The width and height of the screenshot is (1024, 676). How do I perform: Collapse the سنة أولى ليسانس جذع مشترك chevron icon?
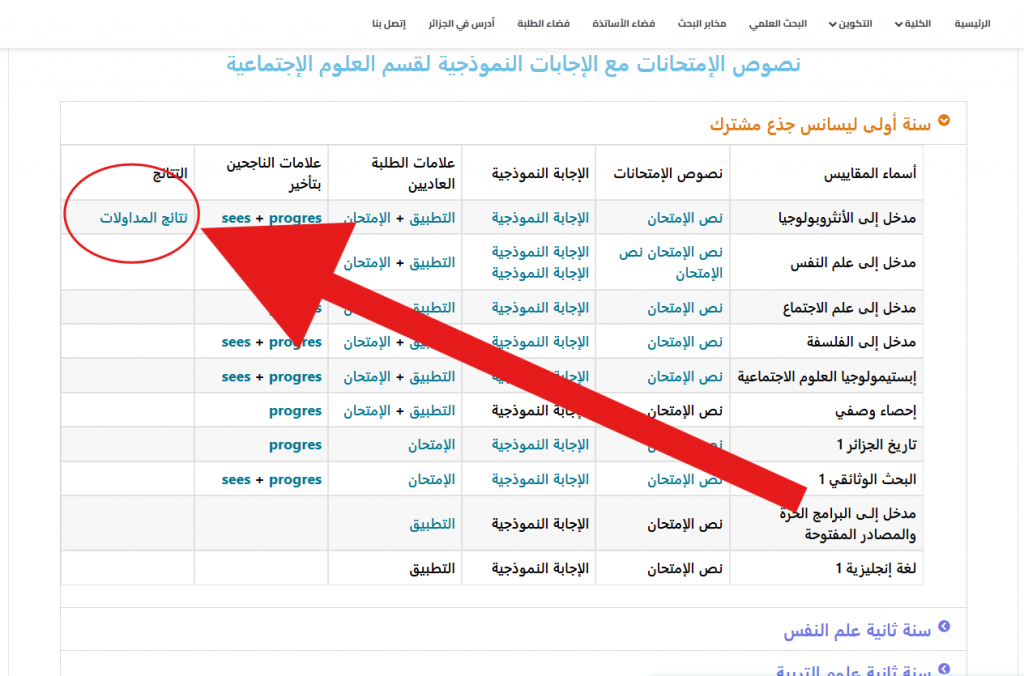944,121
